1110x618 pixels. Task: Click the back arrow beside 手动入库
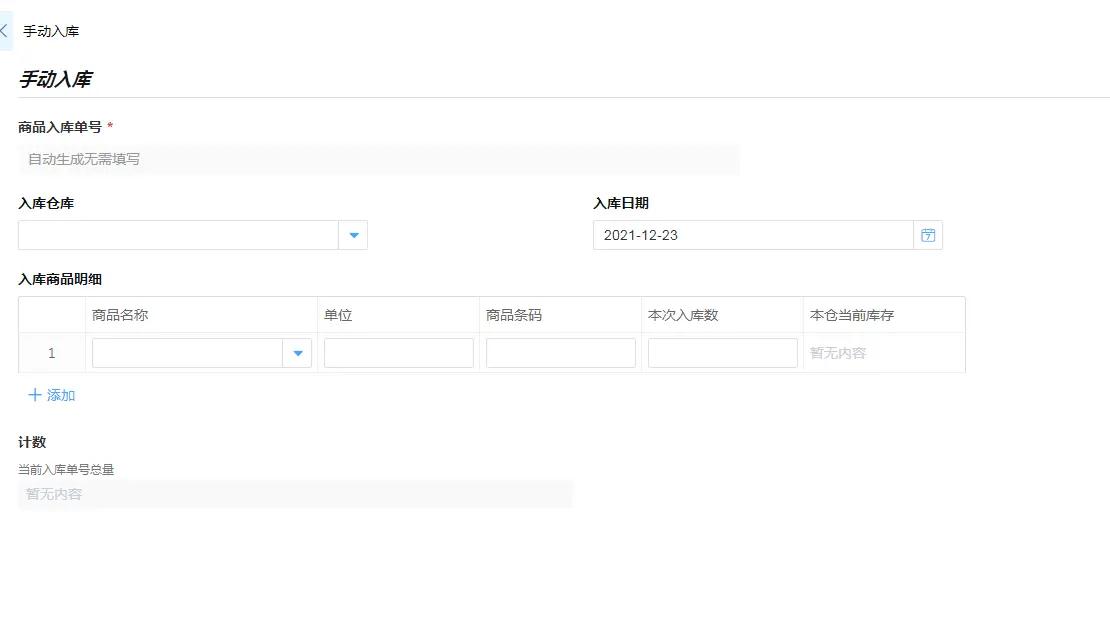click(4, 31)
